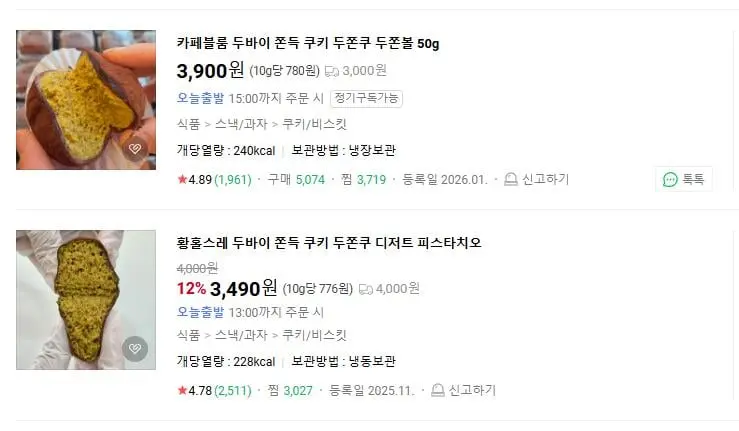Image resolution: width=739 pixels, height=431 pixels.
Task: Open 황홀스레 두바이 쫀득 쿠키 product title
Action: [329, 243]
